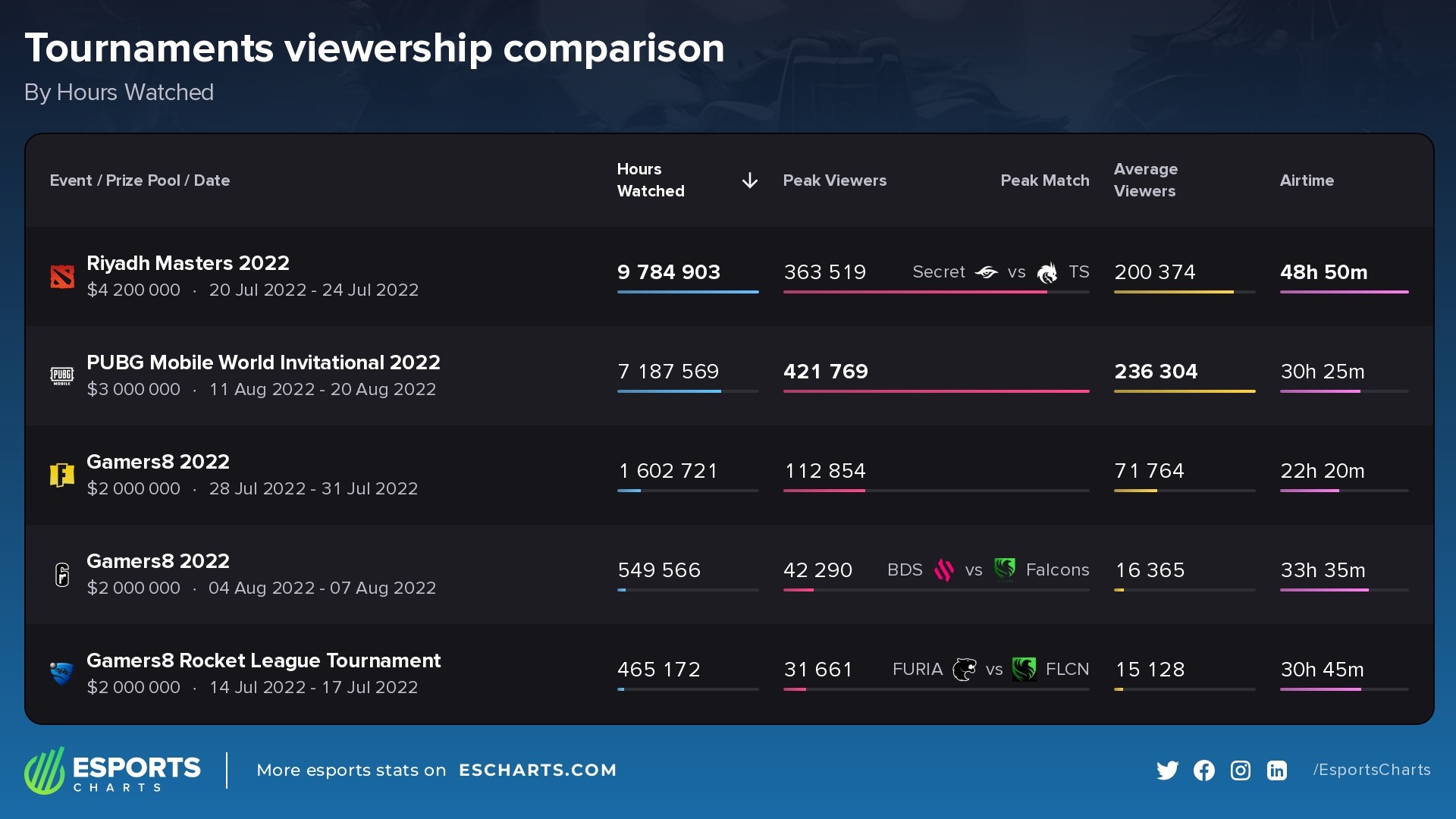Click the 7 187 569 hours watched value

[668, 372]
